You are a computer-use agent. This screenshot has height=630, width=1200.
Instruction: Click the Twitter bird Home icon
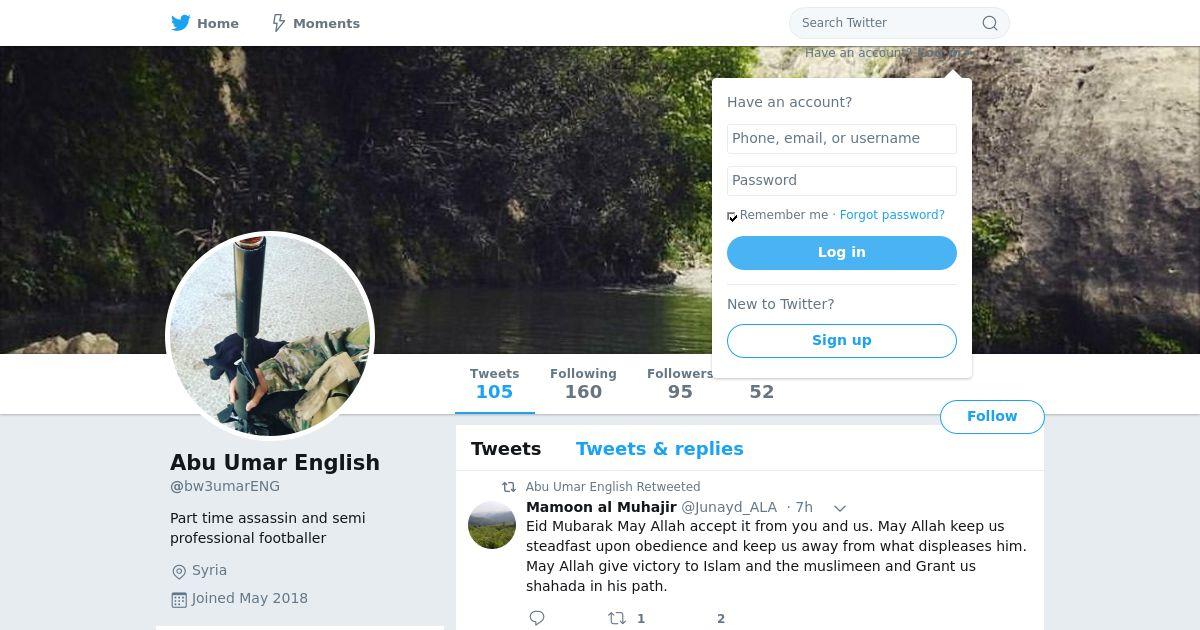coord(181,23)
